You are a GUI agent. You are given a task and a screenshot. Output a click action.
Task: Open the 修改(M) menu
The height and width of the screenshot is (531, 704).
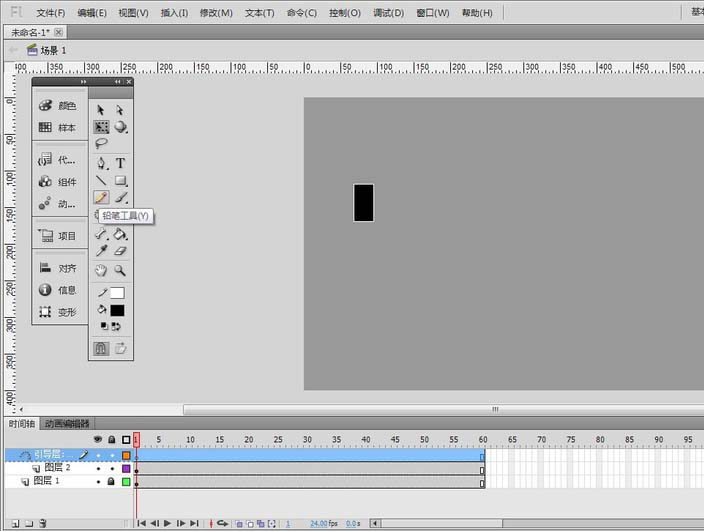(x=216, y=13)
